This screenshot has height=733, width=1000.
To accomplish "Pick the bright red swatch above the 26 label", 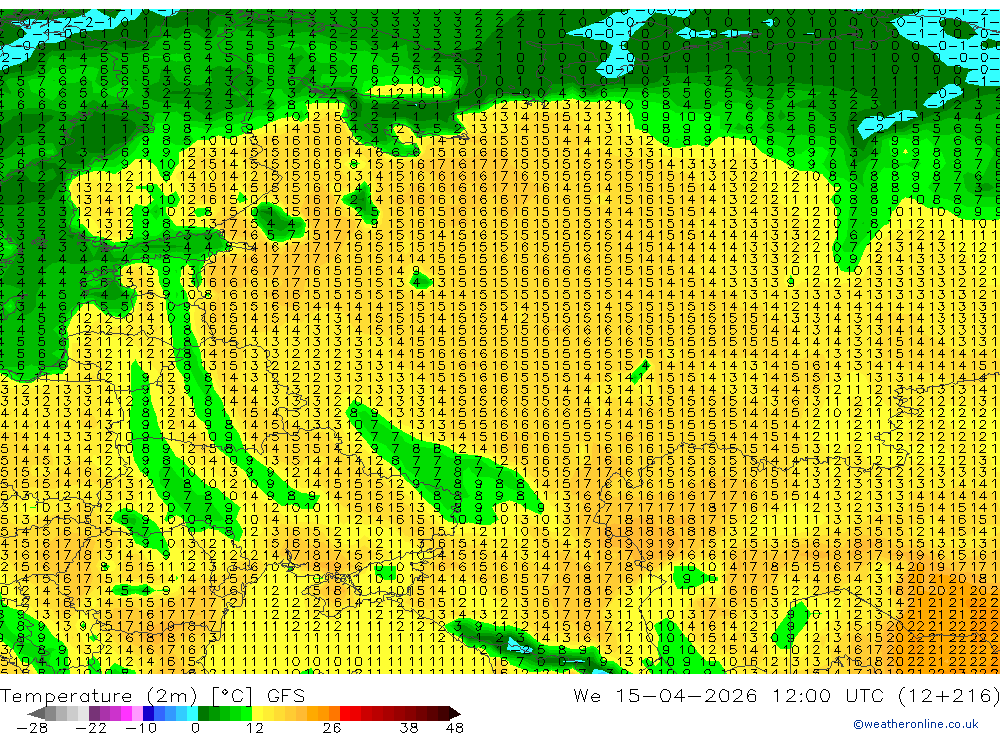I will [345, 714].
